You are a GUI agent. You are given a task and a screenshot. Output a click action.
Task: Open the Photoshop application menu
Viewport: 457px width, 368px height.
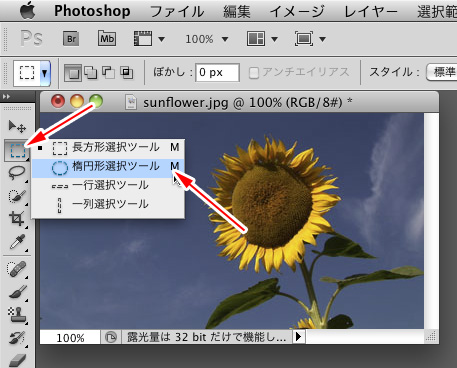click(x=92, y=11)
